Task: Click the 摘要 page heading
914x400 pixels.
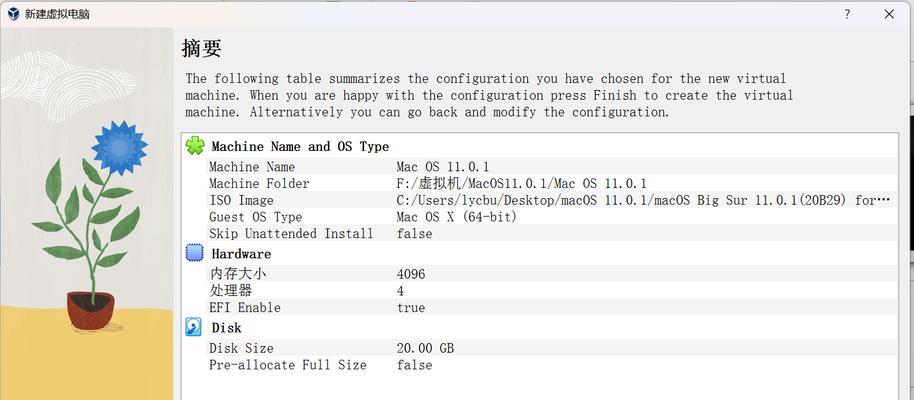Action: point(202,48)
